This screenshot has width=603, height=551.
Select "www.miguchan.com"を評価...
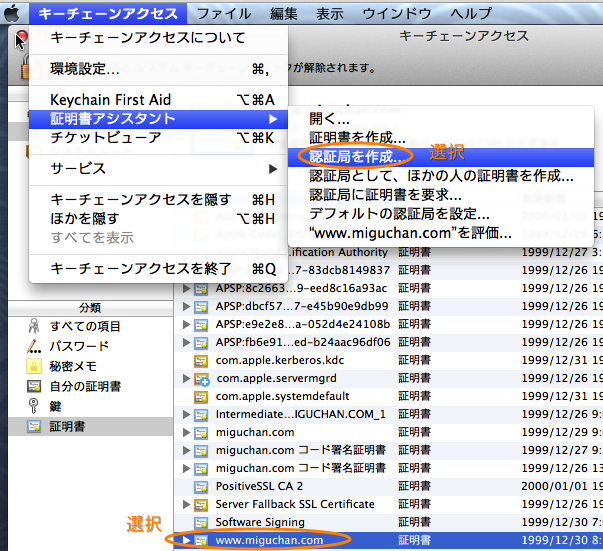coord(441,233)
